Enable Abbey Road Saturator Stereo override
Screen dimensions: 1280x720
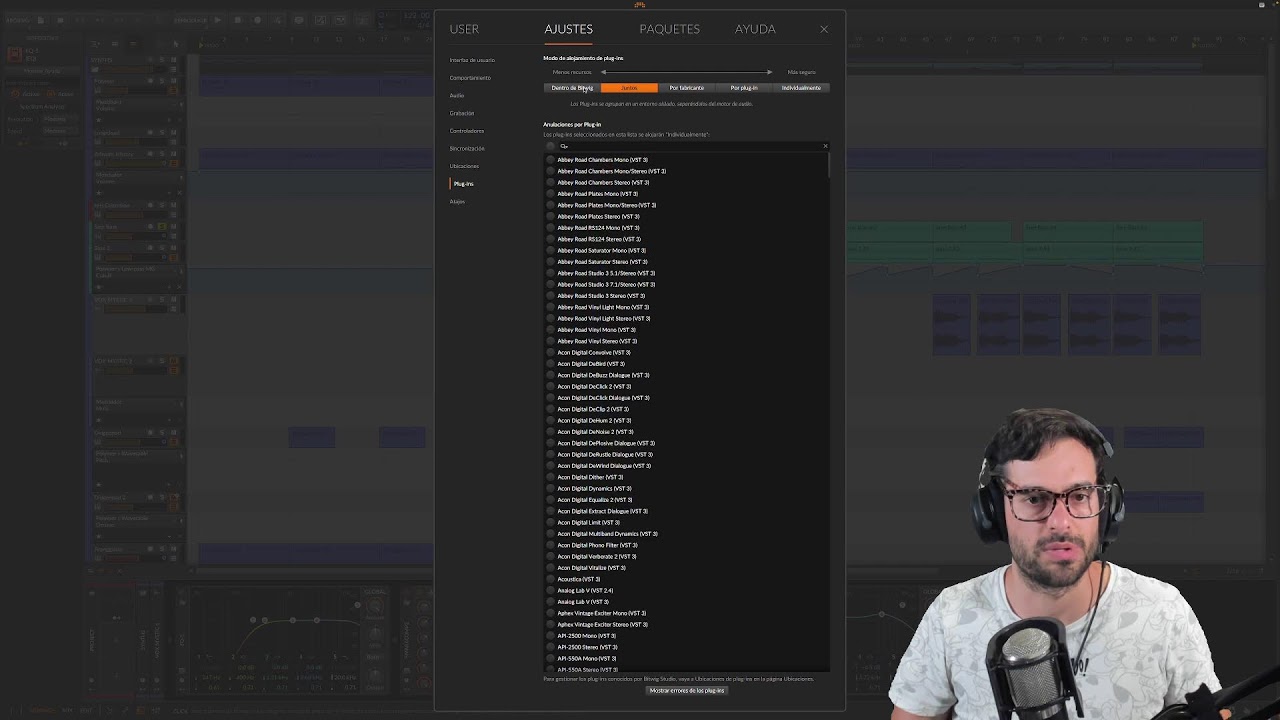(550, 262)
